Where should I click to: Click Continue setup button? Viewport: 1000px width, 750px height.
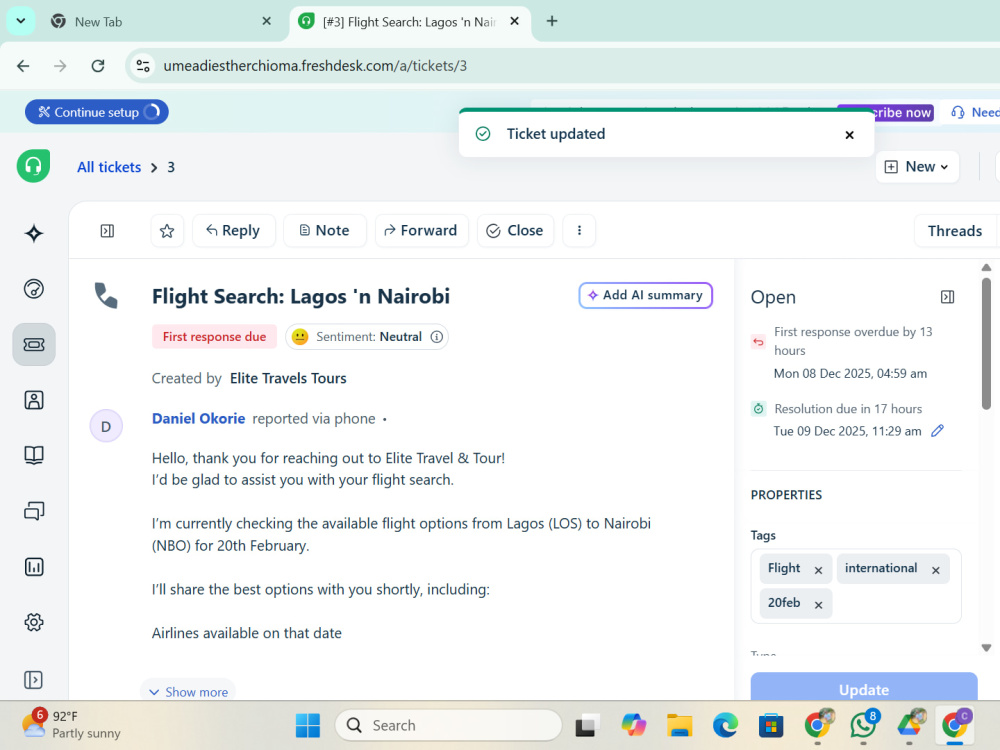tap(97, 112)
